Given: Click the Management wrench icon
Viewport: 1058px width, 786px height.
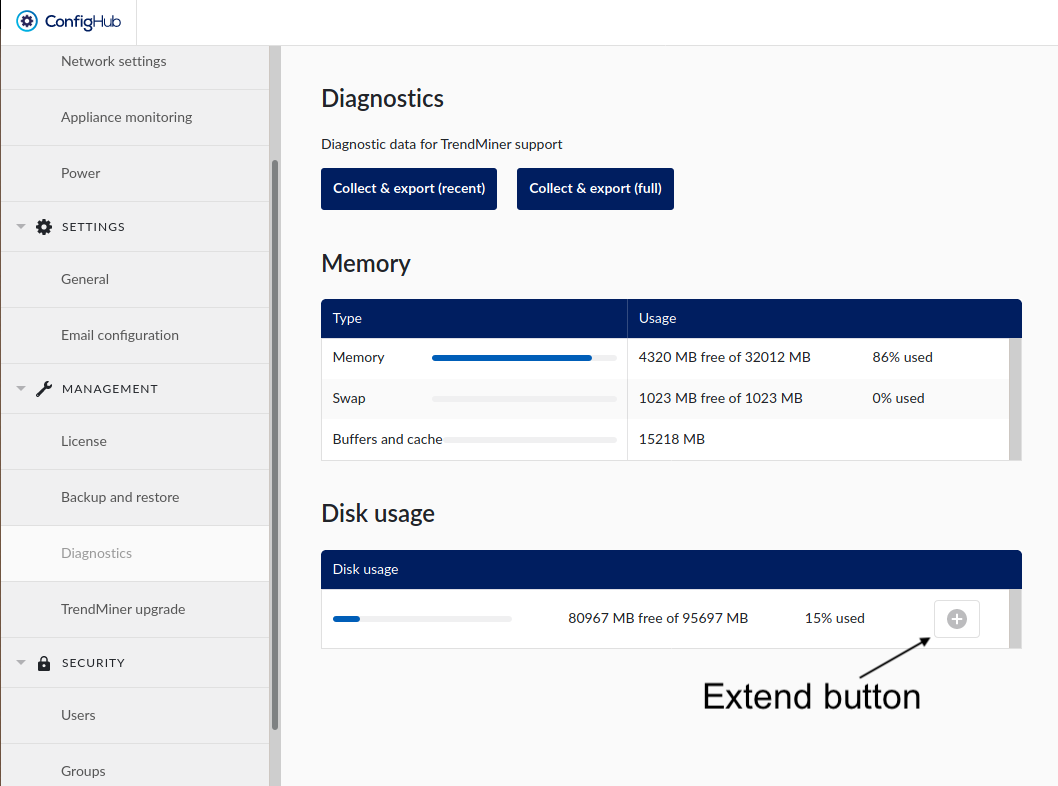Looking at the screenshot, I should pos(44,389).
